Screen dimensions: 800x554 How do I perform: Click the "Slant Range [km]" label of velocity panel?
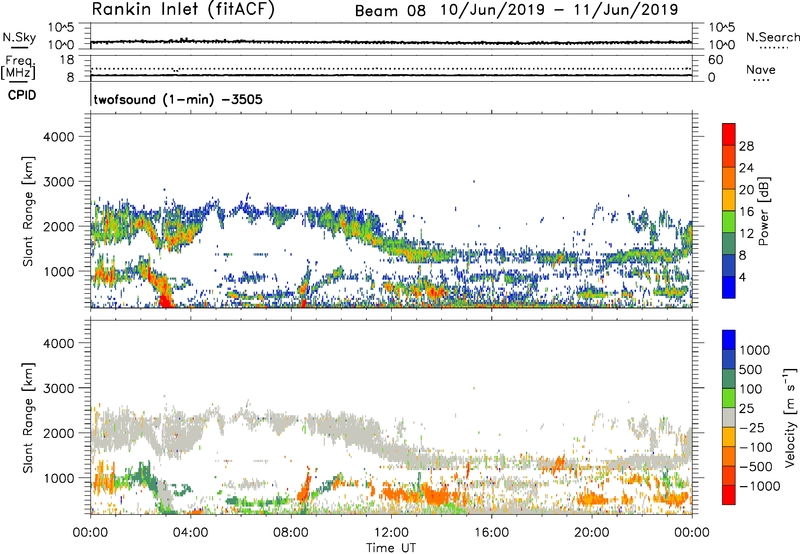(x=28, y=418)
